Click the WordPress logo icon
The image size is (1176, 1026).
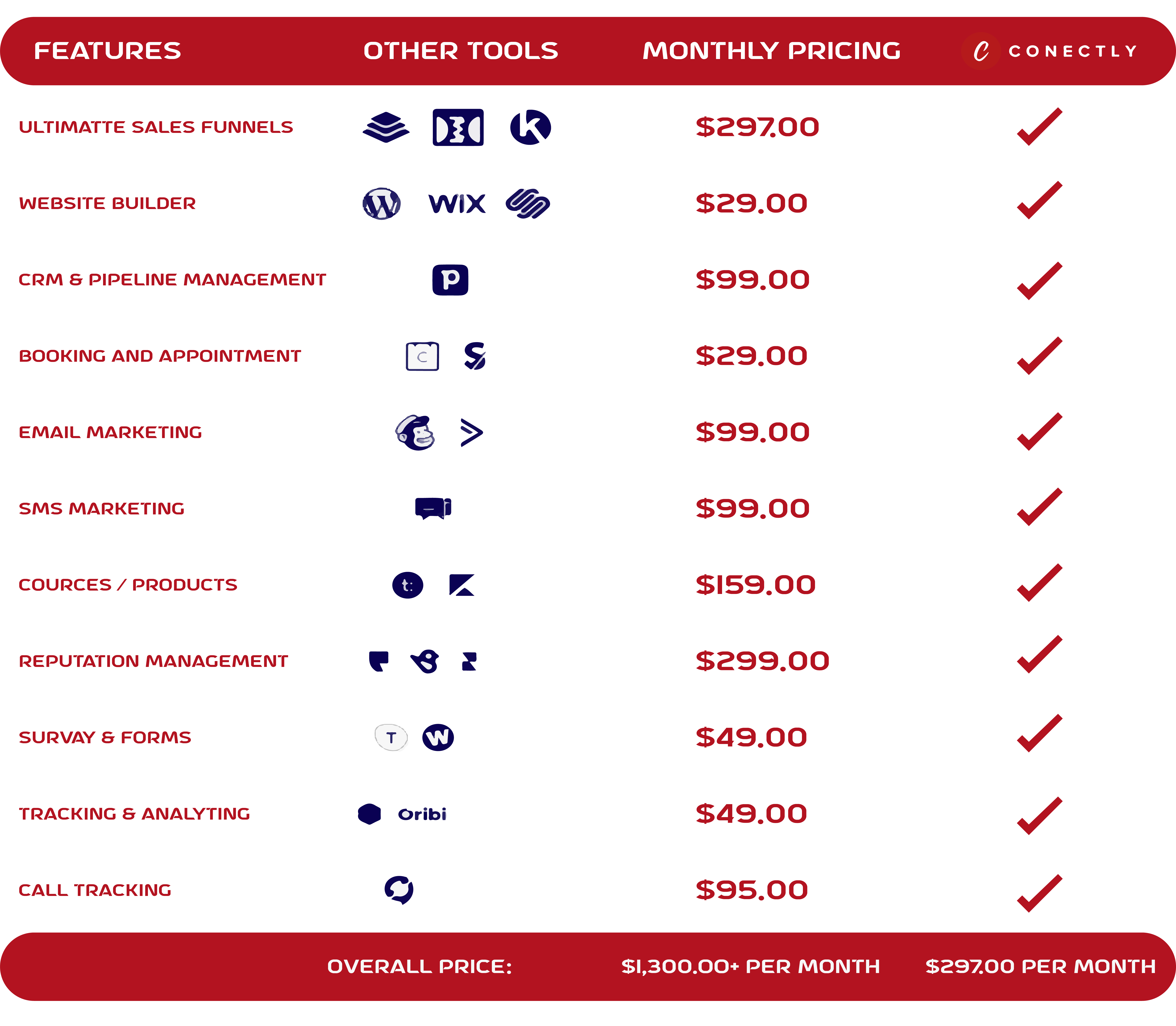point(382,203)
